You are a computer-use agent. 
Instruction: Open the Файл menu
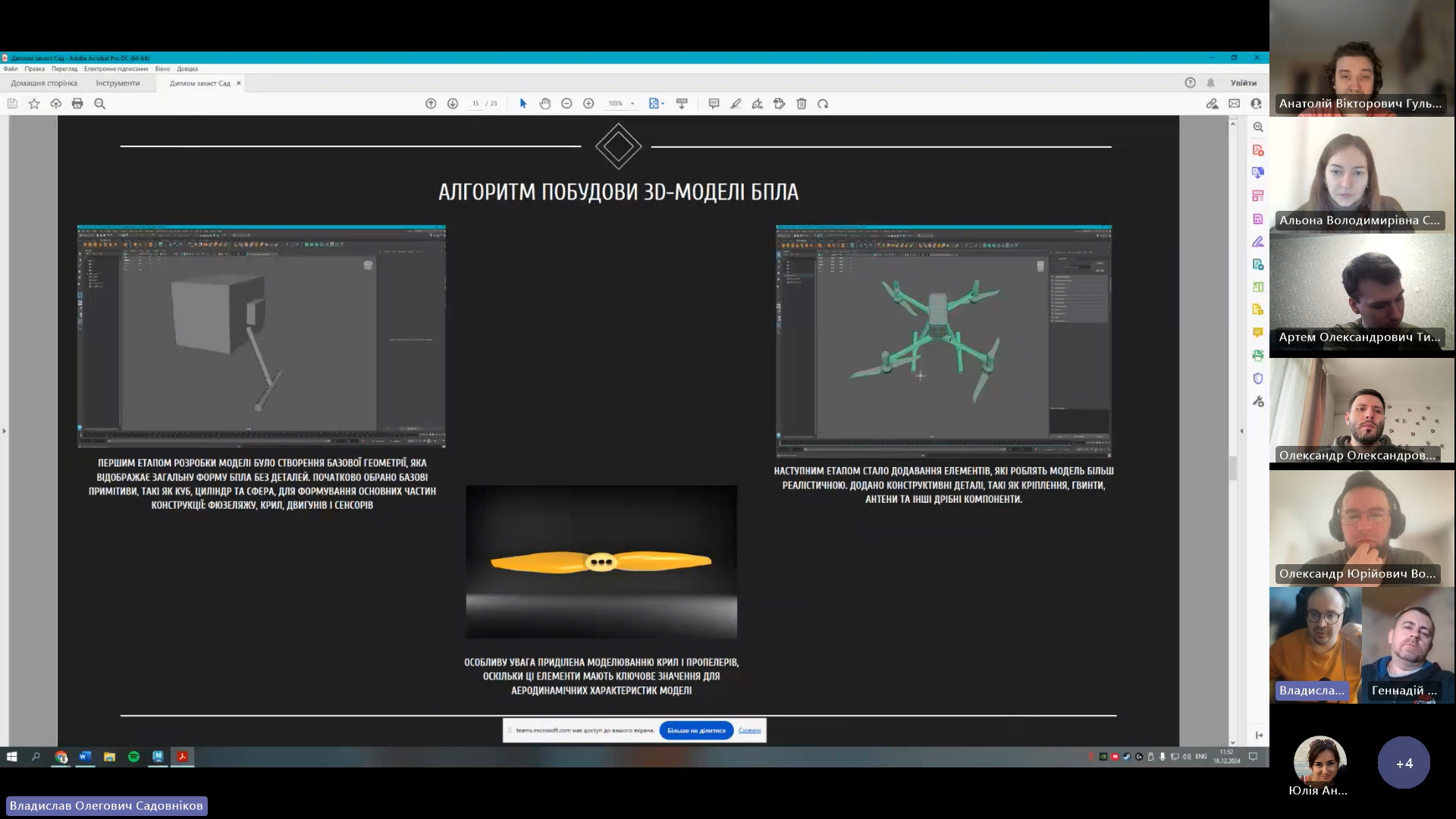11,69
